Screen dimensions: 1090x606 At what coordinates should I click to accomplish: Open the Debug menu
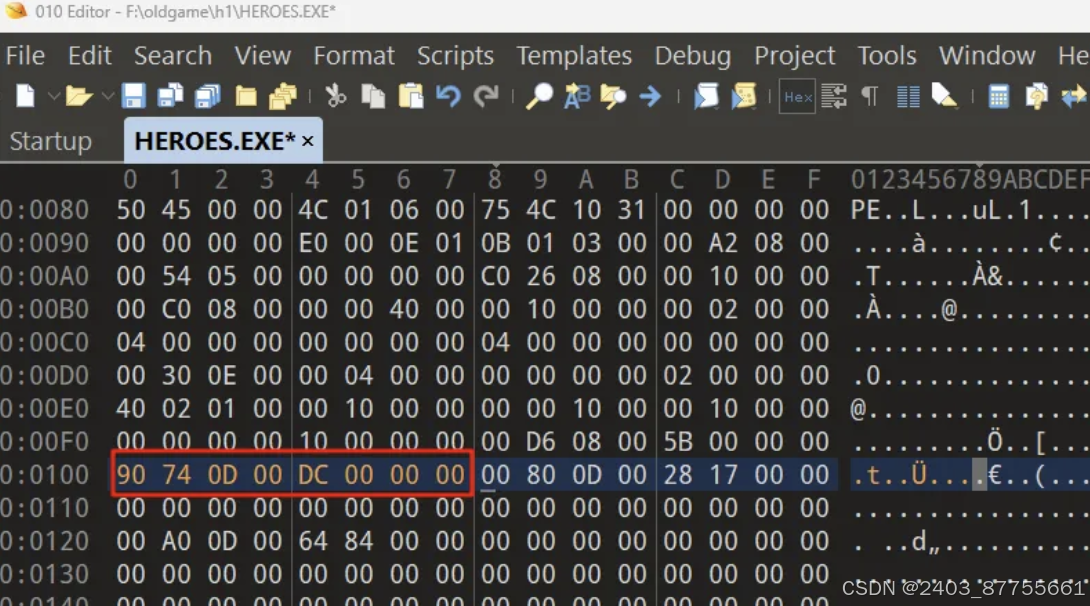click(x=692, y=56)
